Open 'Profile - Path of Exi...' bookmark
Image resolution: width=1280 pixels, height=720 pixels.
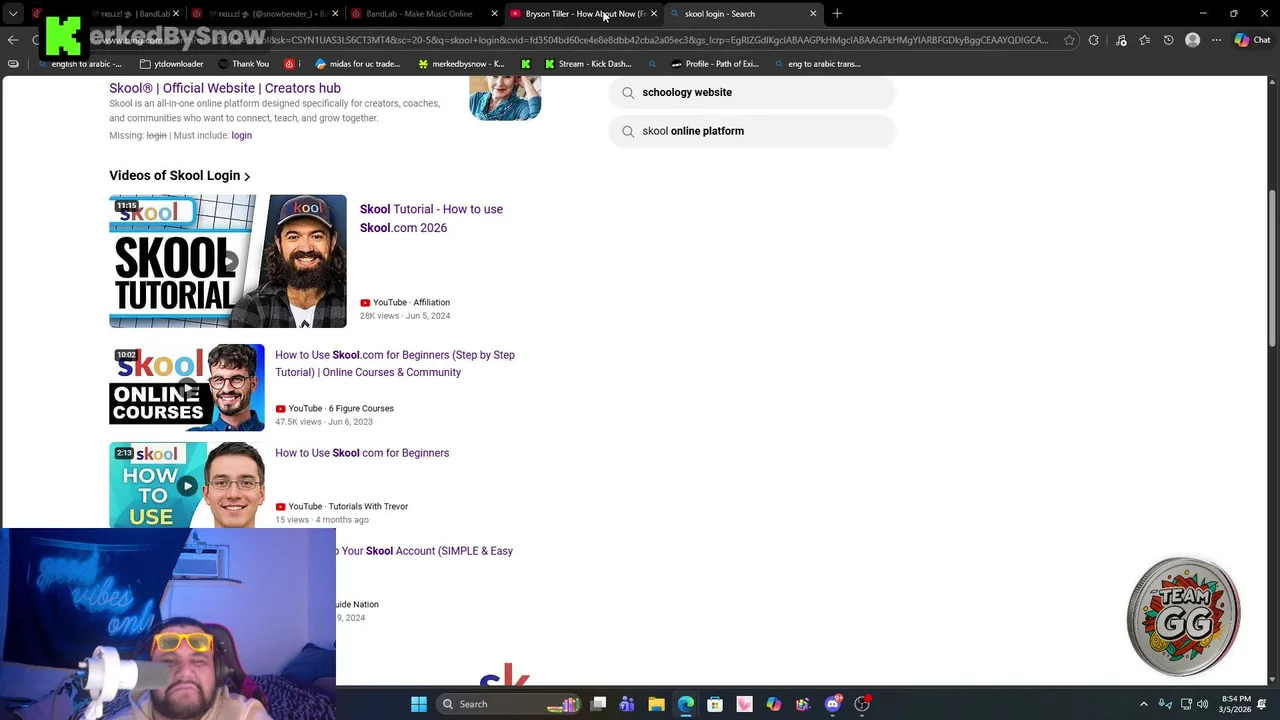715,64
